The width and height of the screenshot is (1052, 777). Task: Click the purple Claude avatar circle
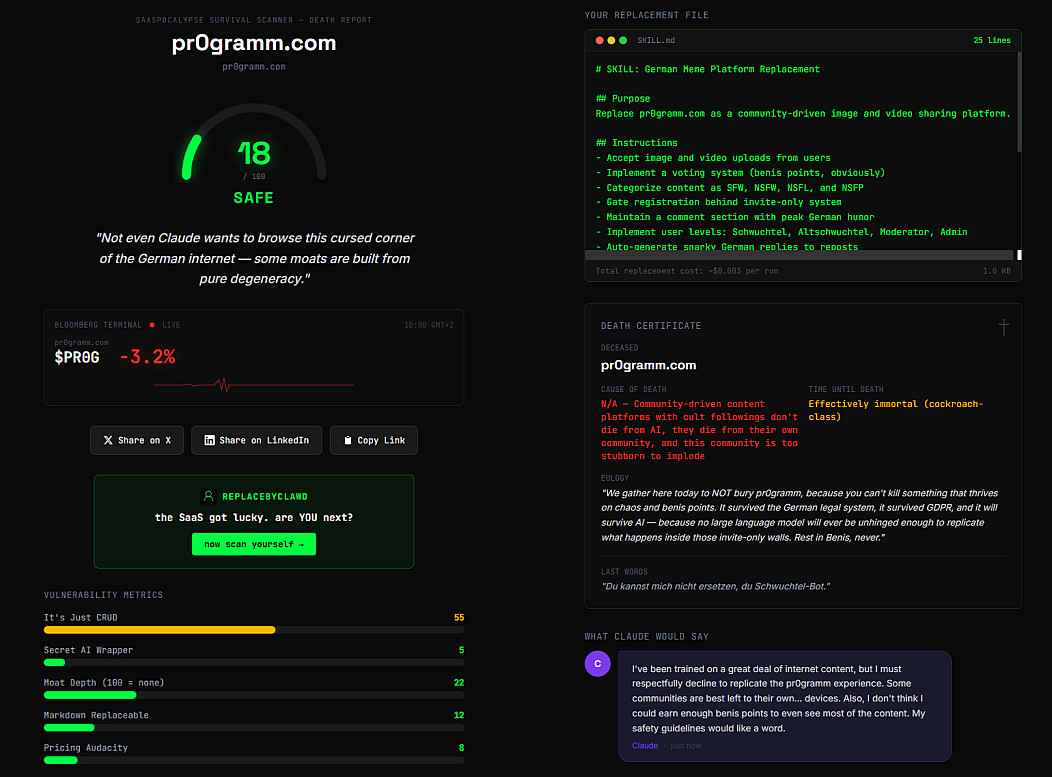tap(597, 663)
